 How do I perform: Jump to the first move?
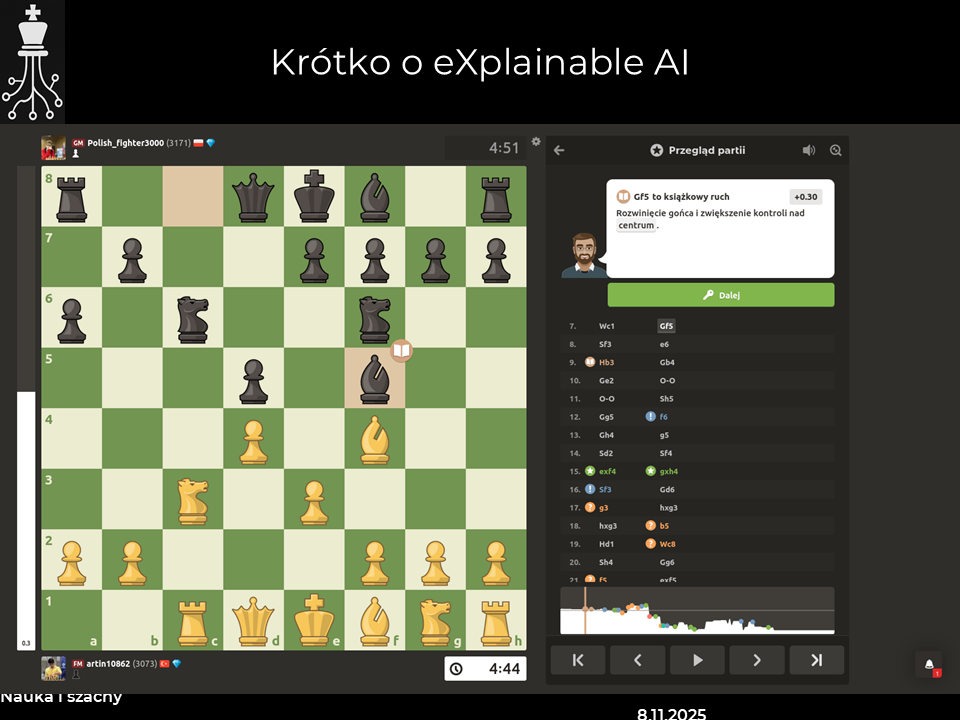[578, 660]
